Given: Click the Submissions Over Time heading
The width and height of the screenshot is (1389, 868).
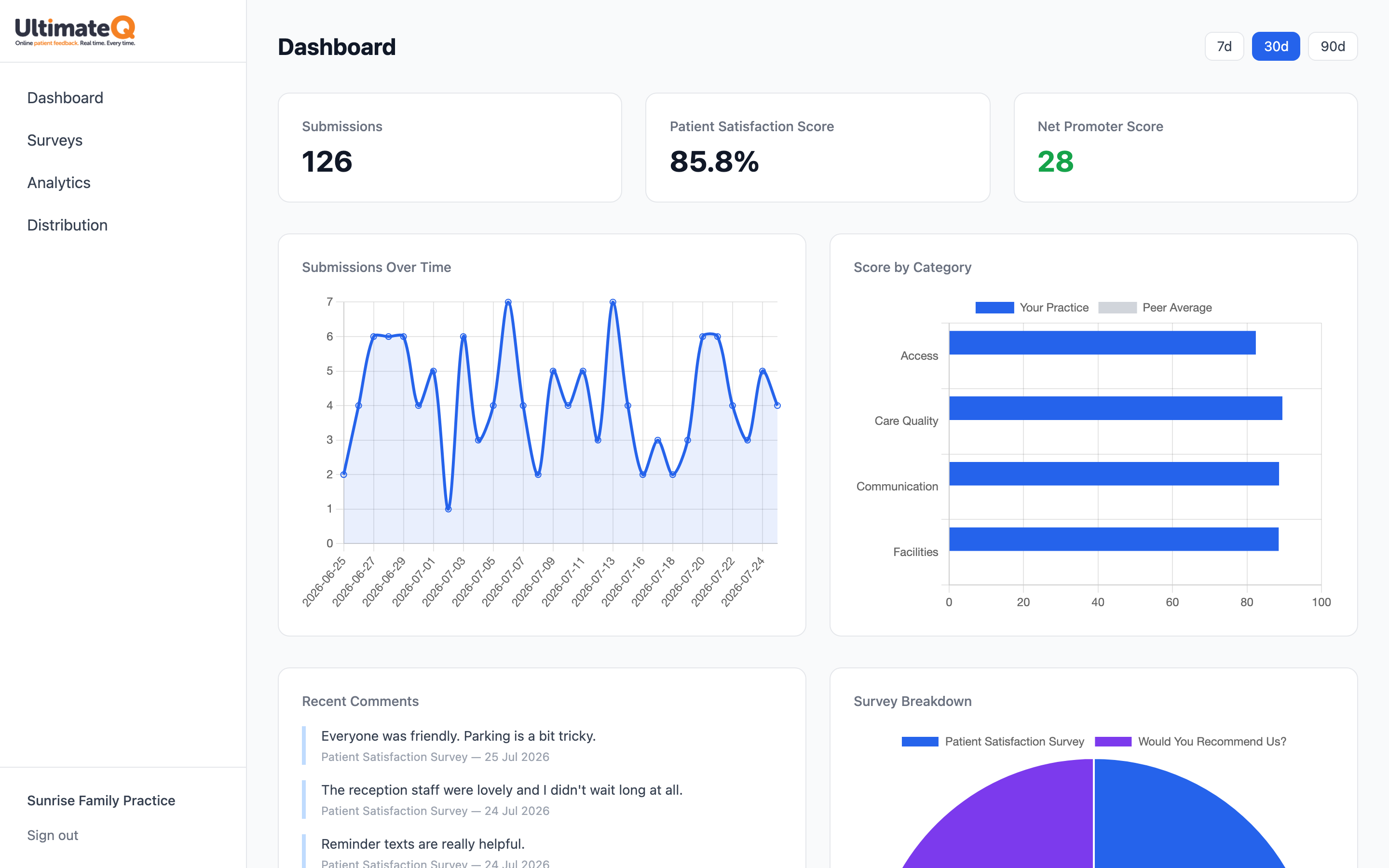Looking at the screenshot, I should coord(377,268).
